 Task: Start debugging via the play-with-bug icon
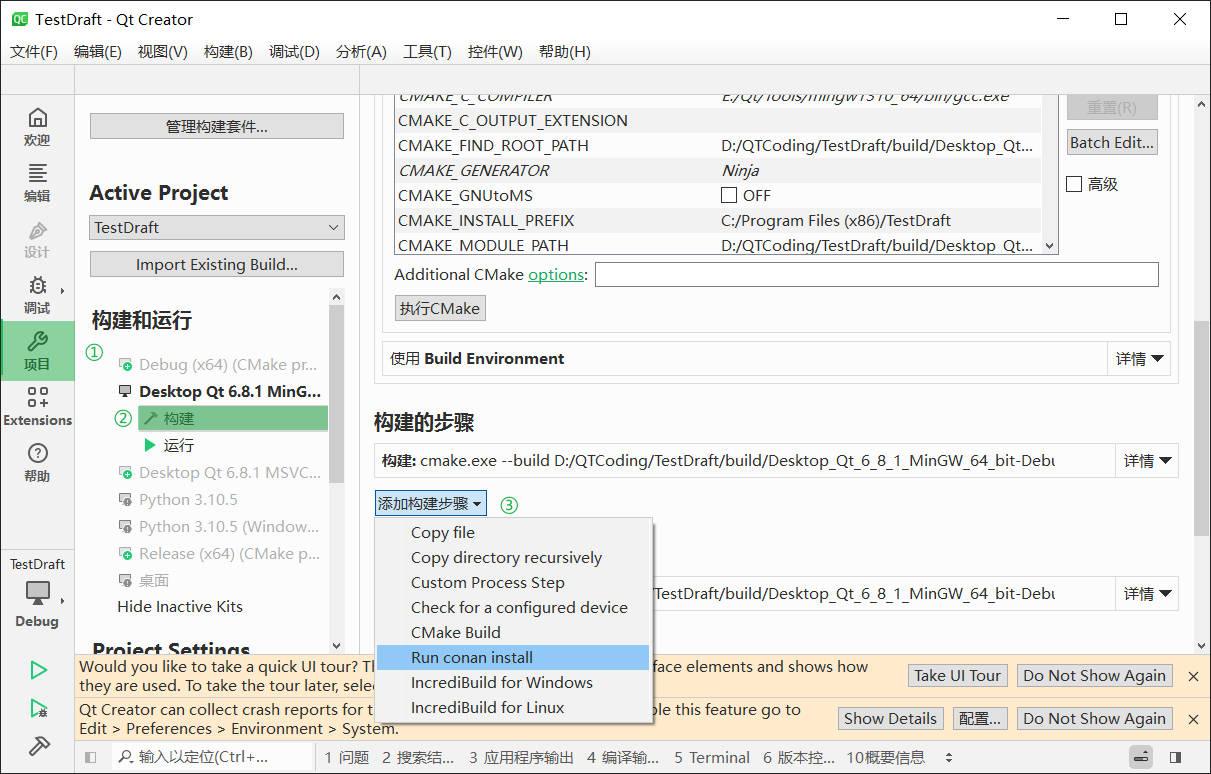click(39, 708)
